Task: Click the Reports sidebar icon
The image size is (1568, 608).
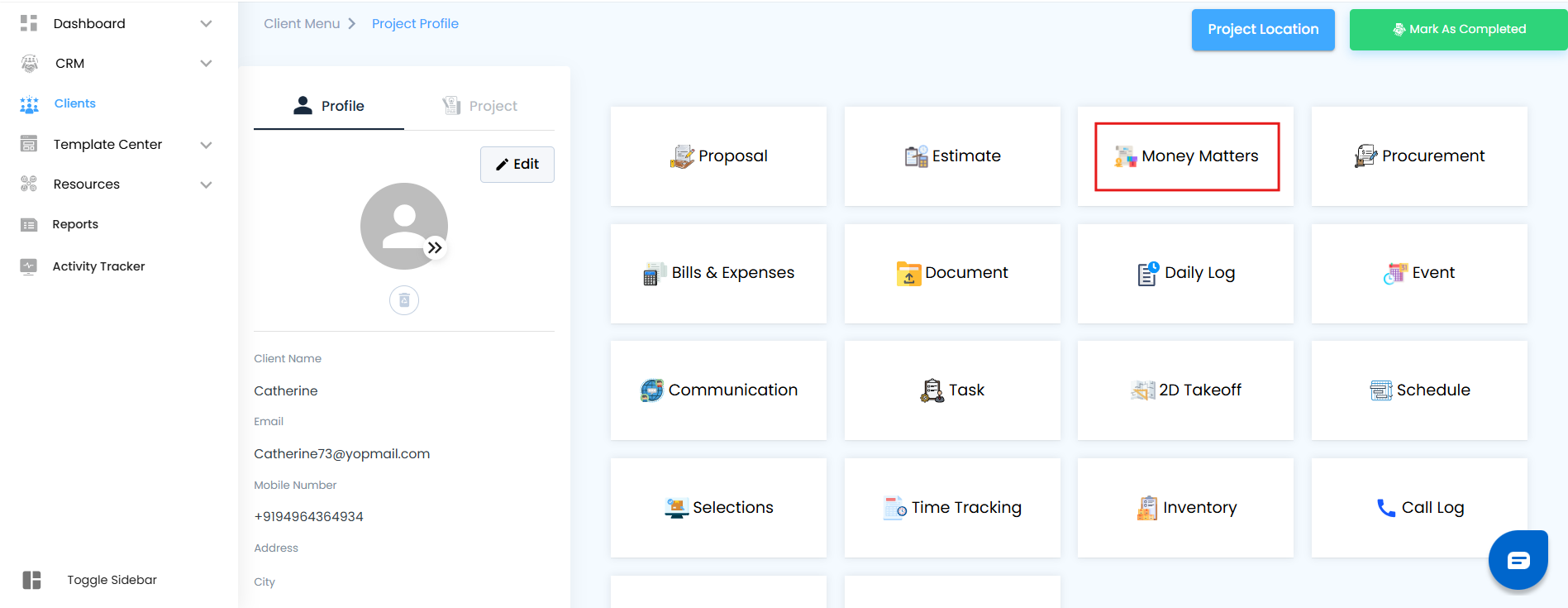Action: point(29,225)
